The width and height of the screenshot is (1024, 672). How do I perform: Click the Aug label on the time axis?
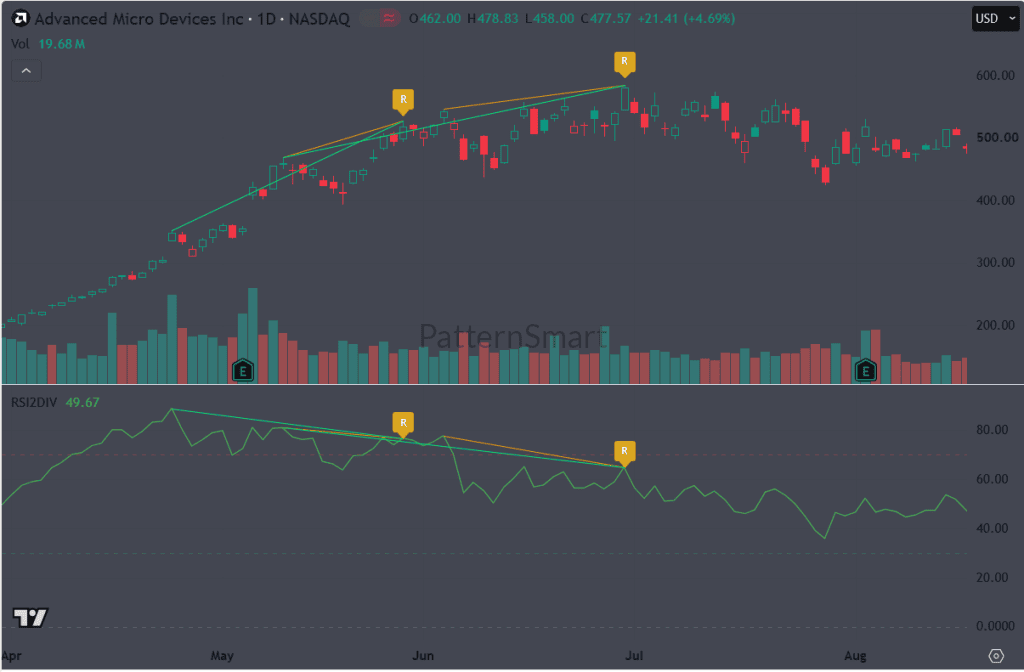point(855,656)
